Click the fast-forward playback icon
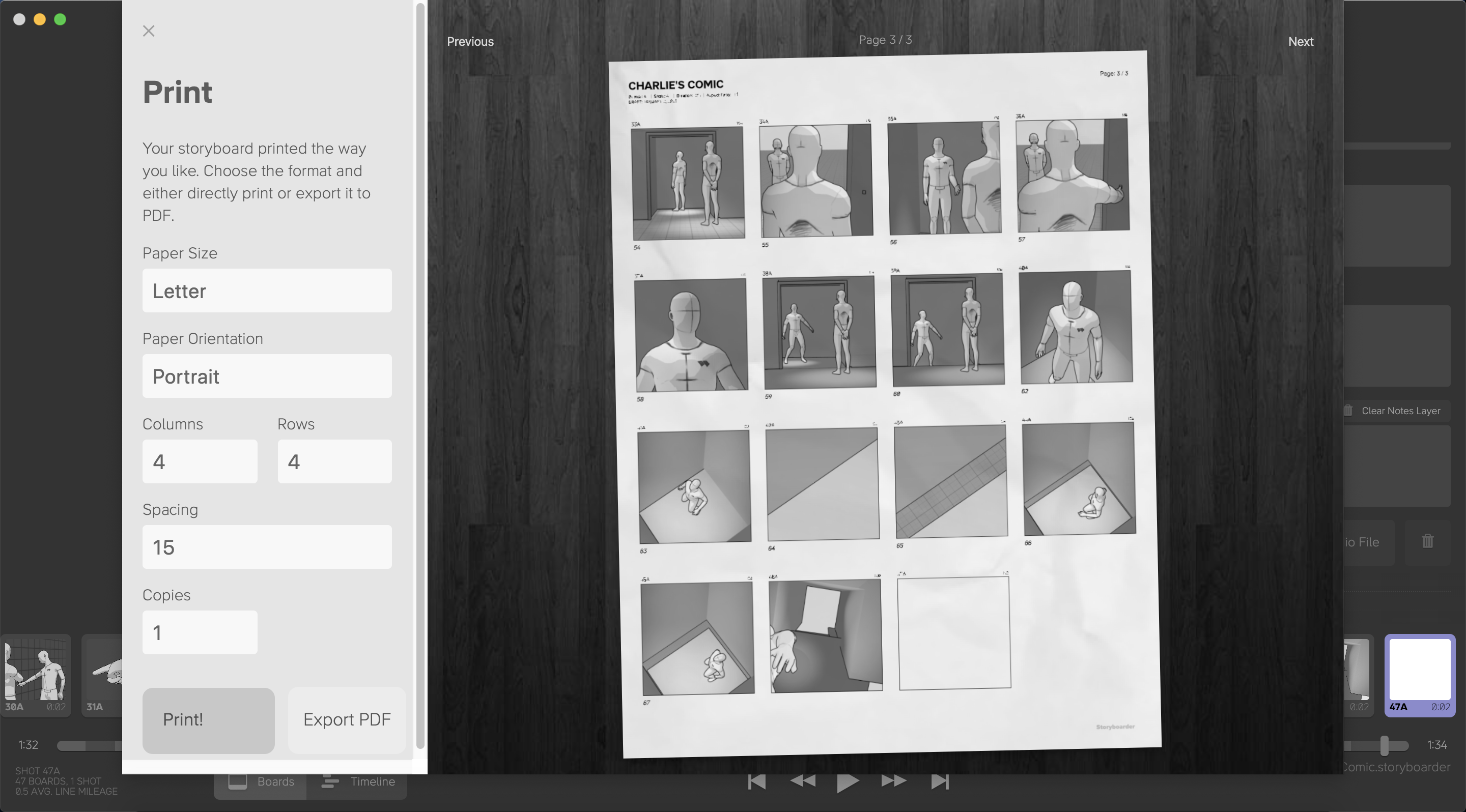Screen dimensions: 1466x812 tap(893, 781)
